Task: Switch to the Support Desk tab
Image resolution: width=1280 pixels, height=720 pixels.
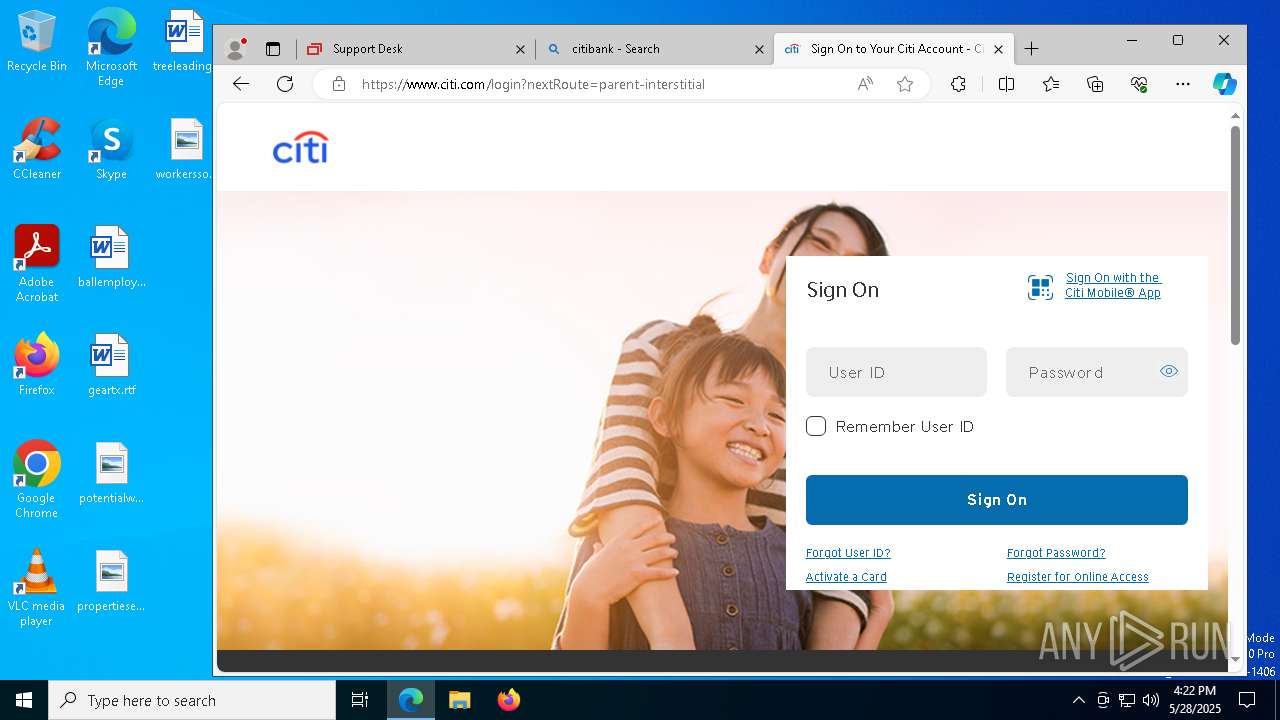Action: point(415,48)
